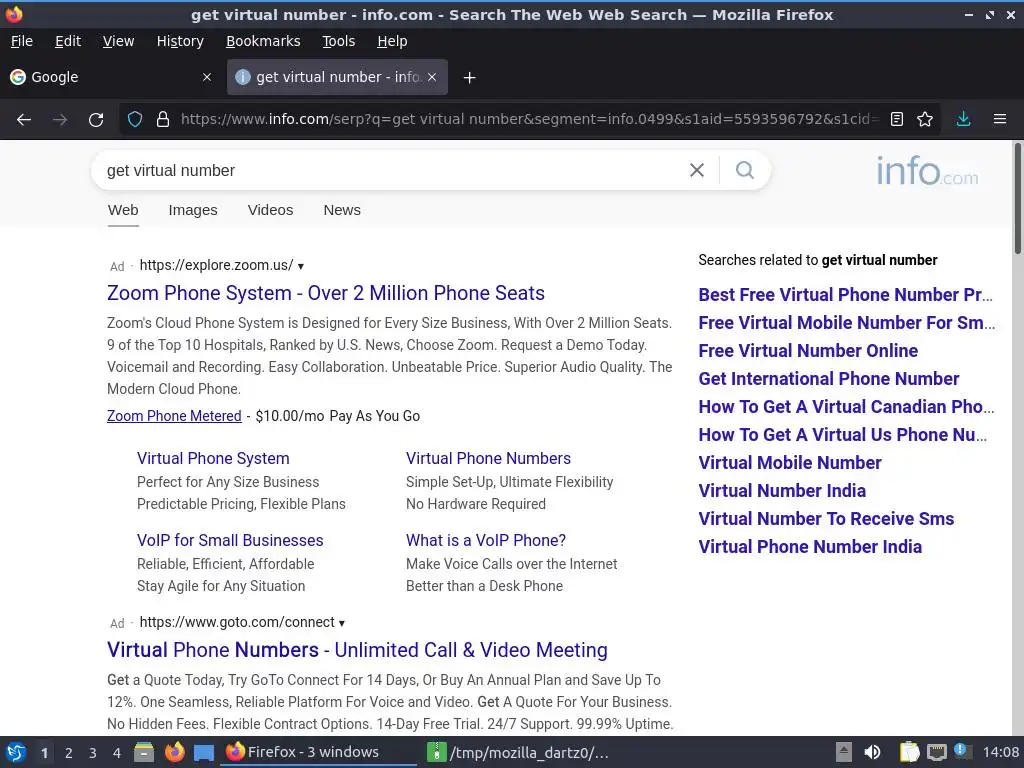The image size is (1024, 768).
Task: Open the Edit menu
Action: (68, 41)
